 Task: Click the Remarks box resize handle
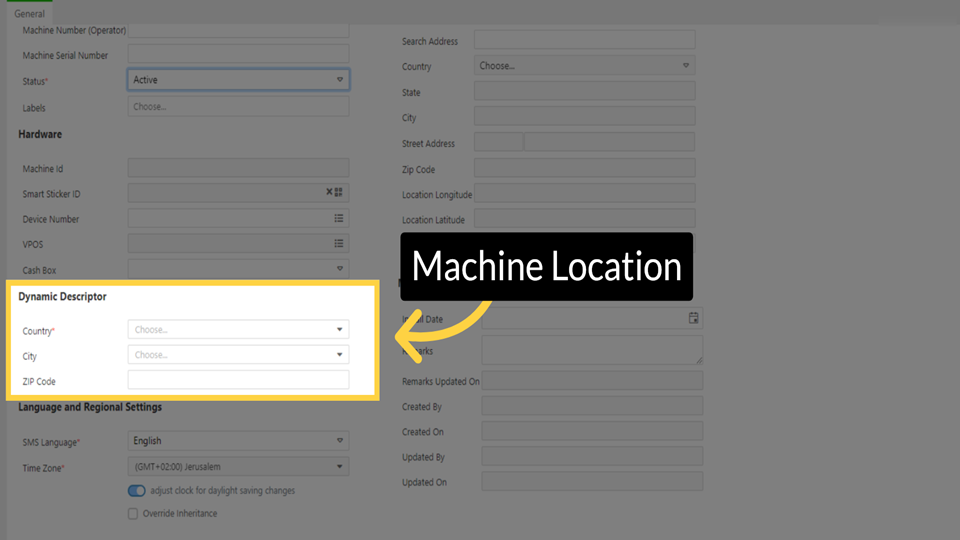pyautogui.click(x=698, y=359)
